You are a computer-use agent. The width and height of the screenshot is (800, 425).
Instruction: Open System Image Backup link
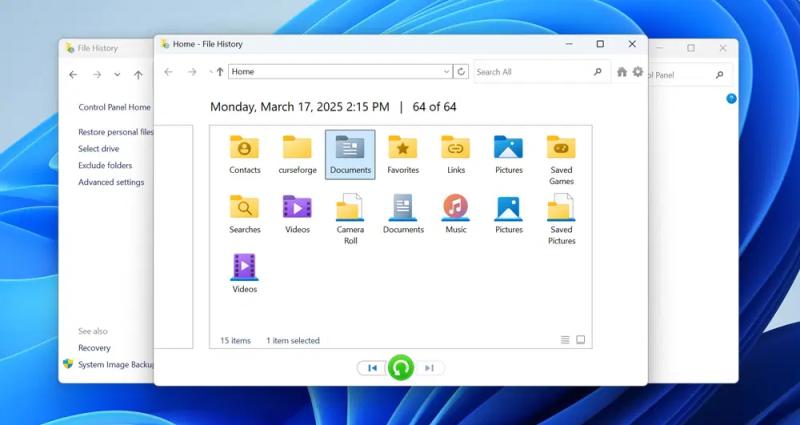(116, 365)
